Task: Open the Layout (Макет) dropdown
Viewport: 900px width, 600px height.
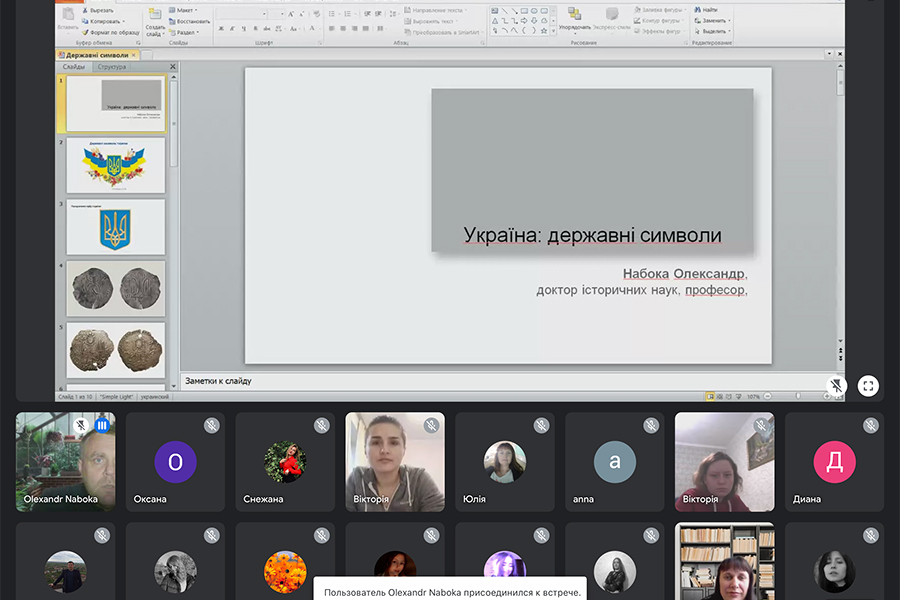Action: [185, 10]
